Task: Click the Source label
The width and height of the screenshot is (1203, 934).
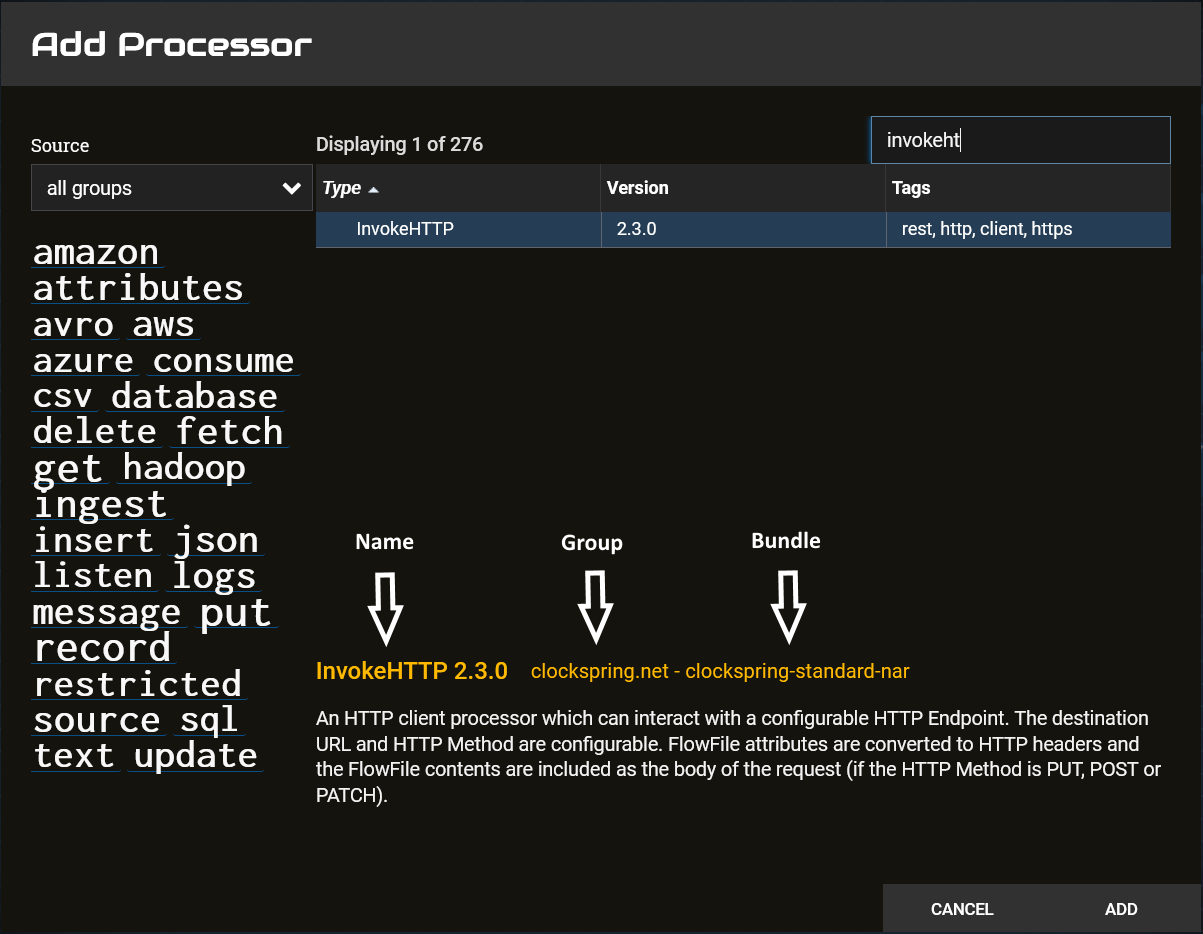Action: [x=60, y=145]
